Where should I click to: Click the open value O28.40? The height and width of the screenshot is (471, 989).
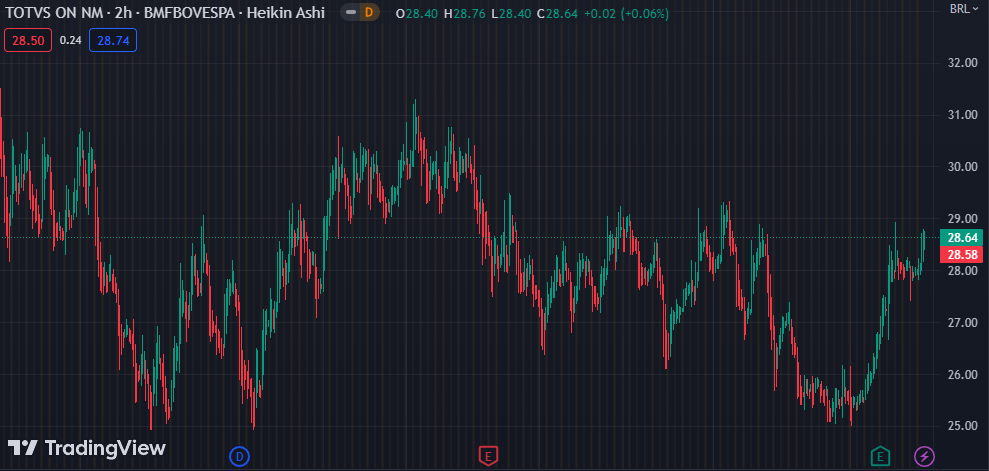[x=417, y=13]
